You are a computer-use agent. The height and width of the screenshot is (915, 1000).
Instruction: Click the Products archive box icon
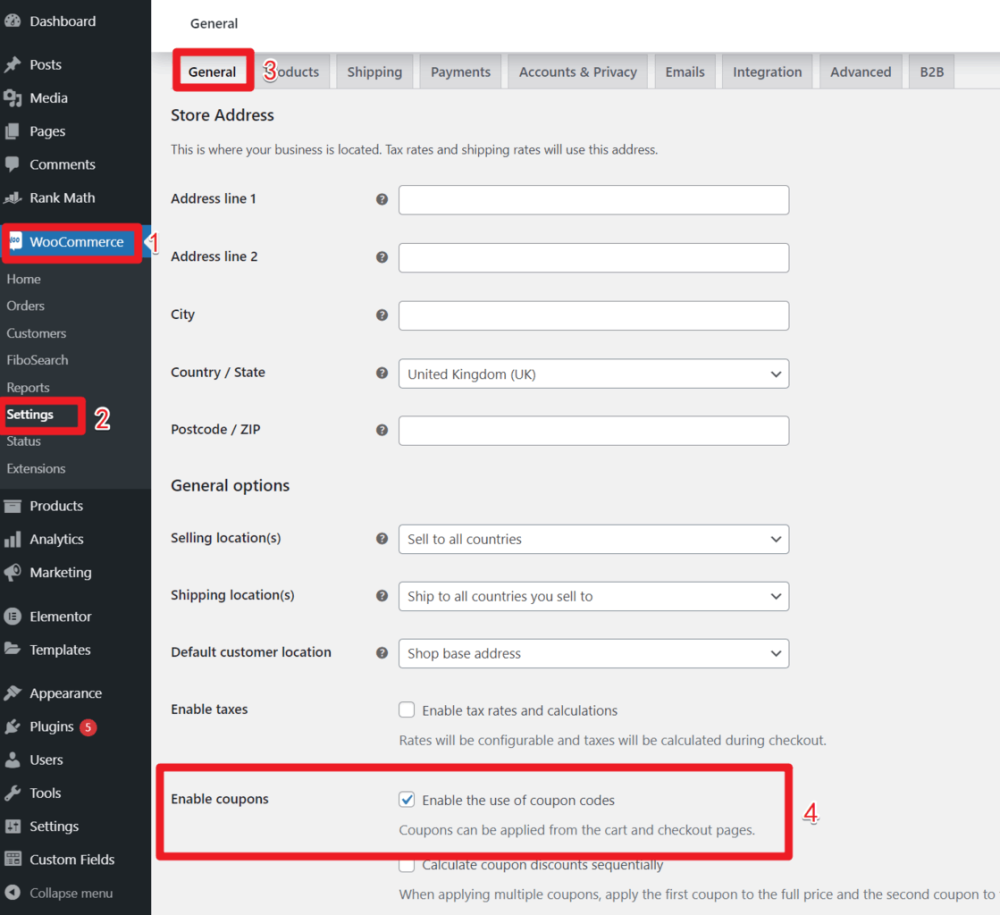click(13, 506)
